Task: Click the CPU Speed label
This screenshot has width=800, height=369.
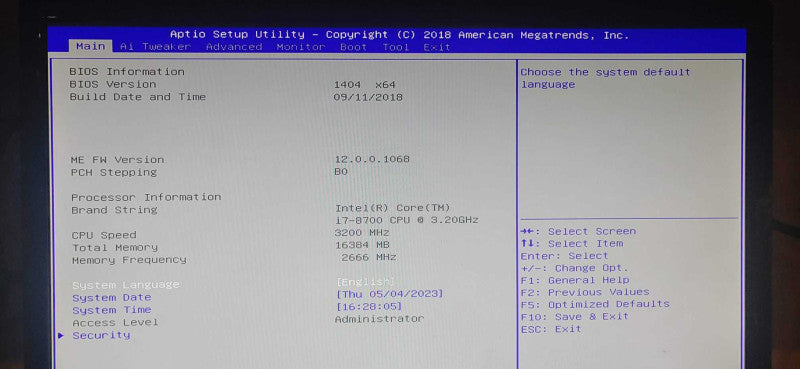Action: click(104, 235)
